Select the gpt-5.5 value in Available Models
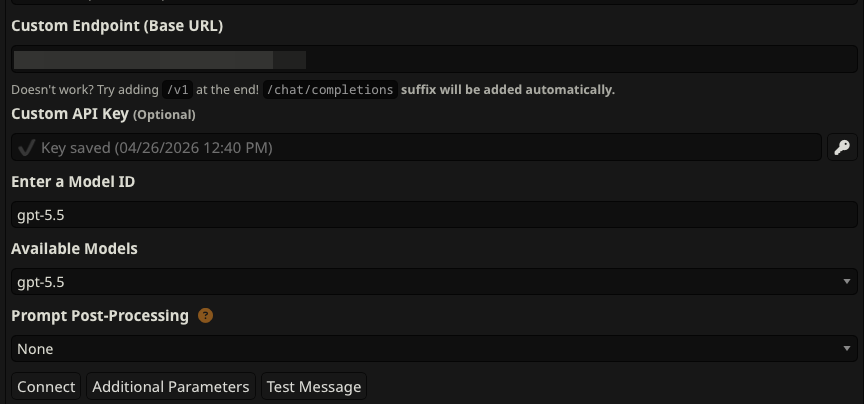The height and width of the screenshot is (404, 864). click(41, 282)
